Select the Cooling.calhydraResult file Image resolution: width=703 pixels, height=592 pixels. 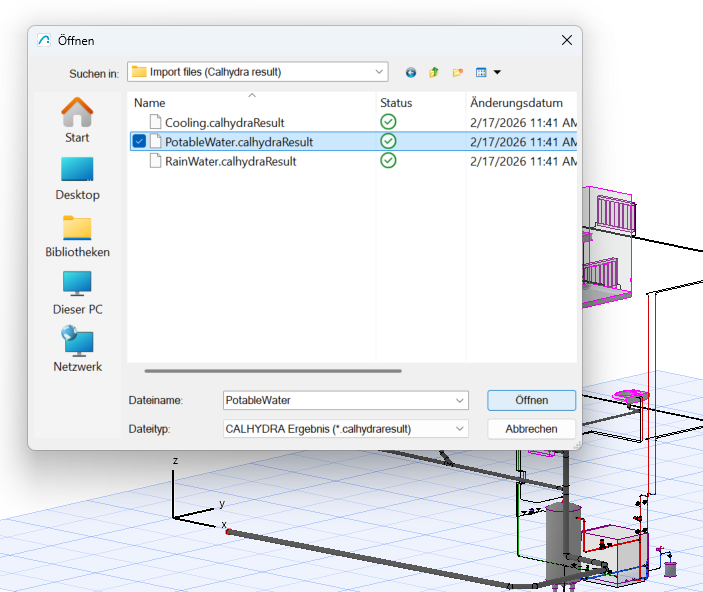pyautogui.click(x=224, y=122)
